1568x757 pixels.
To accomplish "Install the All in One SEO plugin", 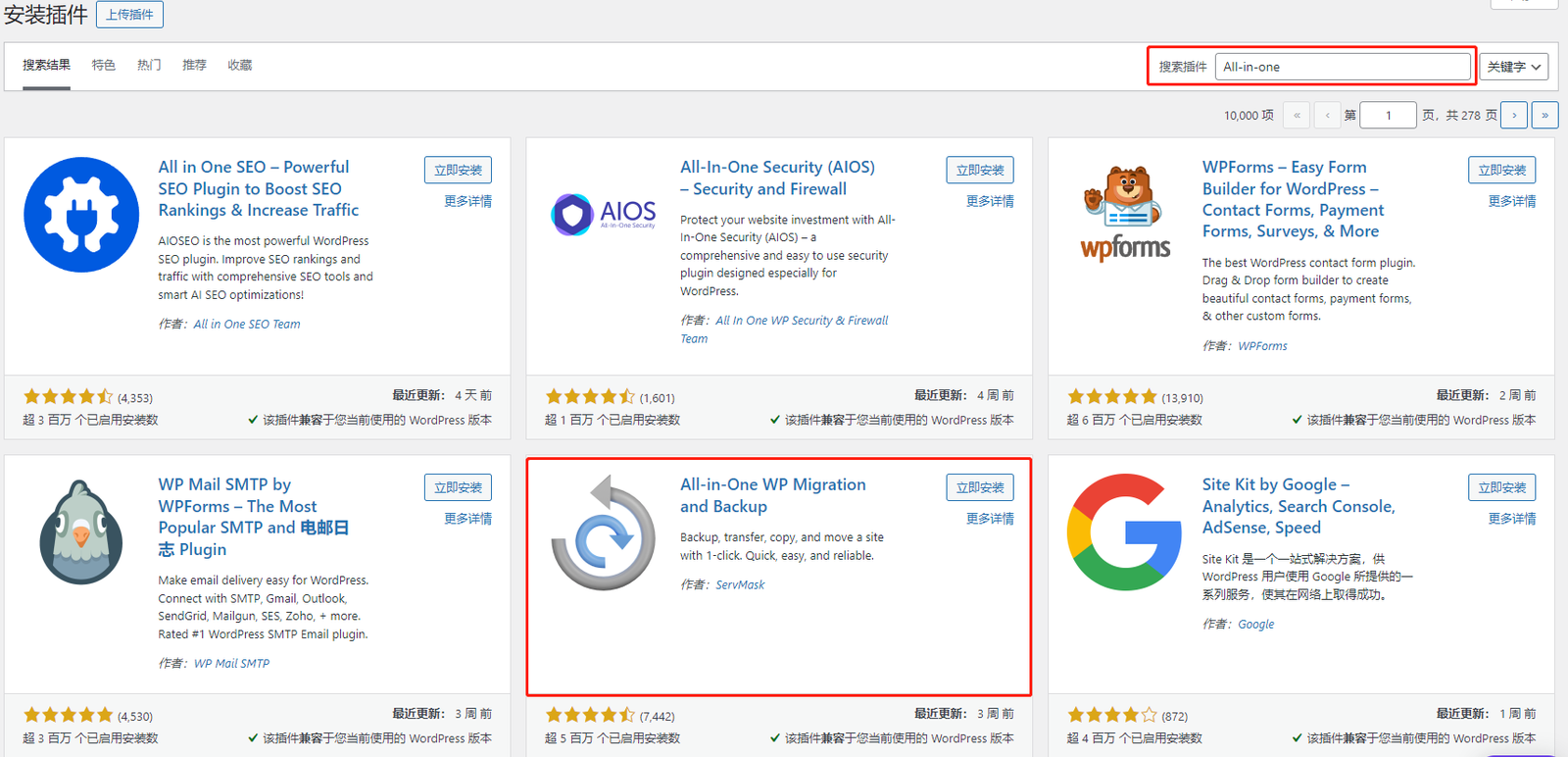I will (458, 170).
